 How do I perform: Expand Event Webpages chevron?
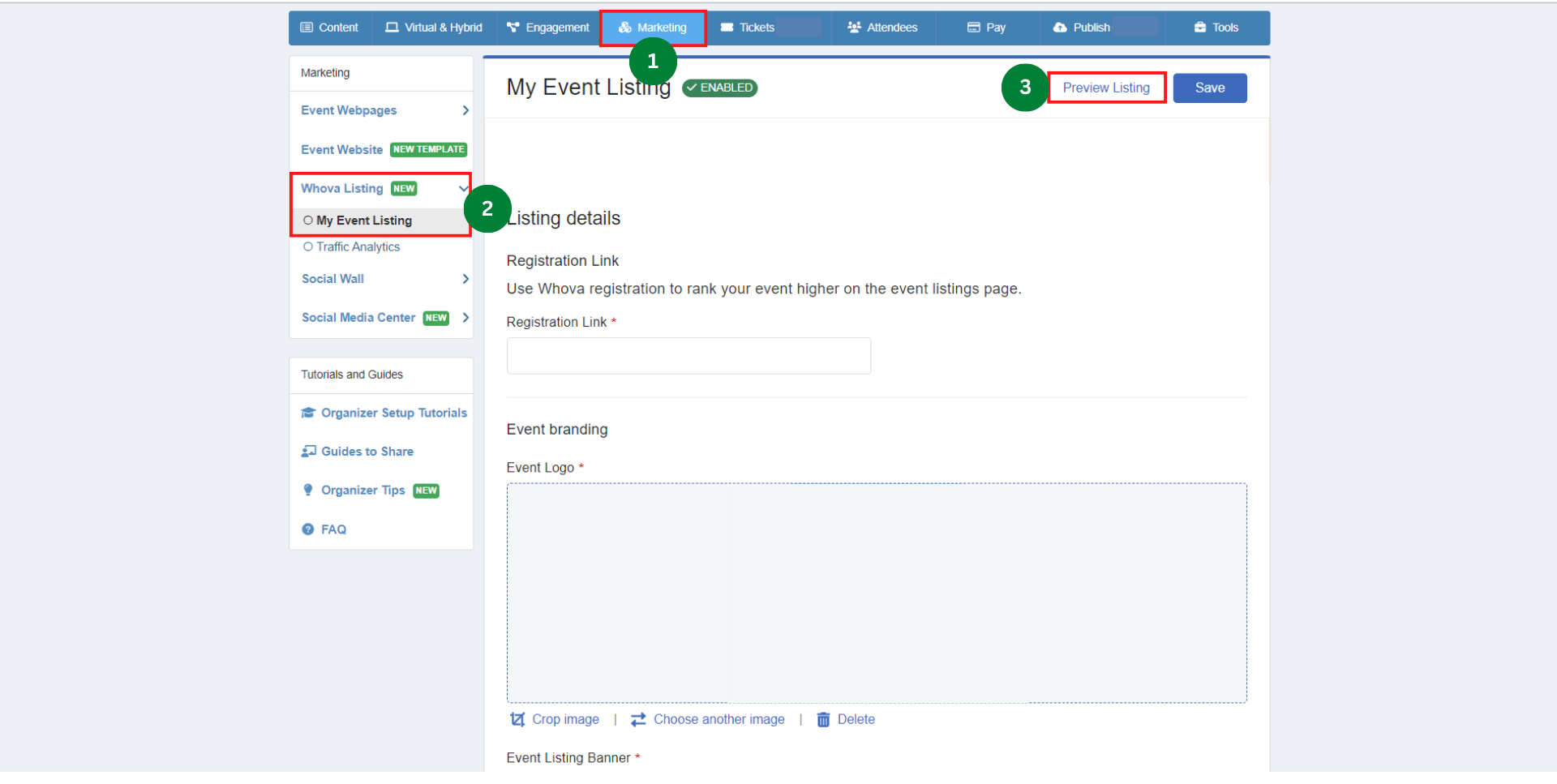tap(465, 110)
